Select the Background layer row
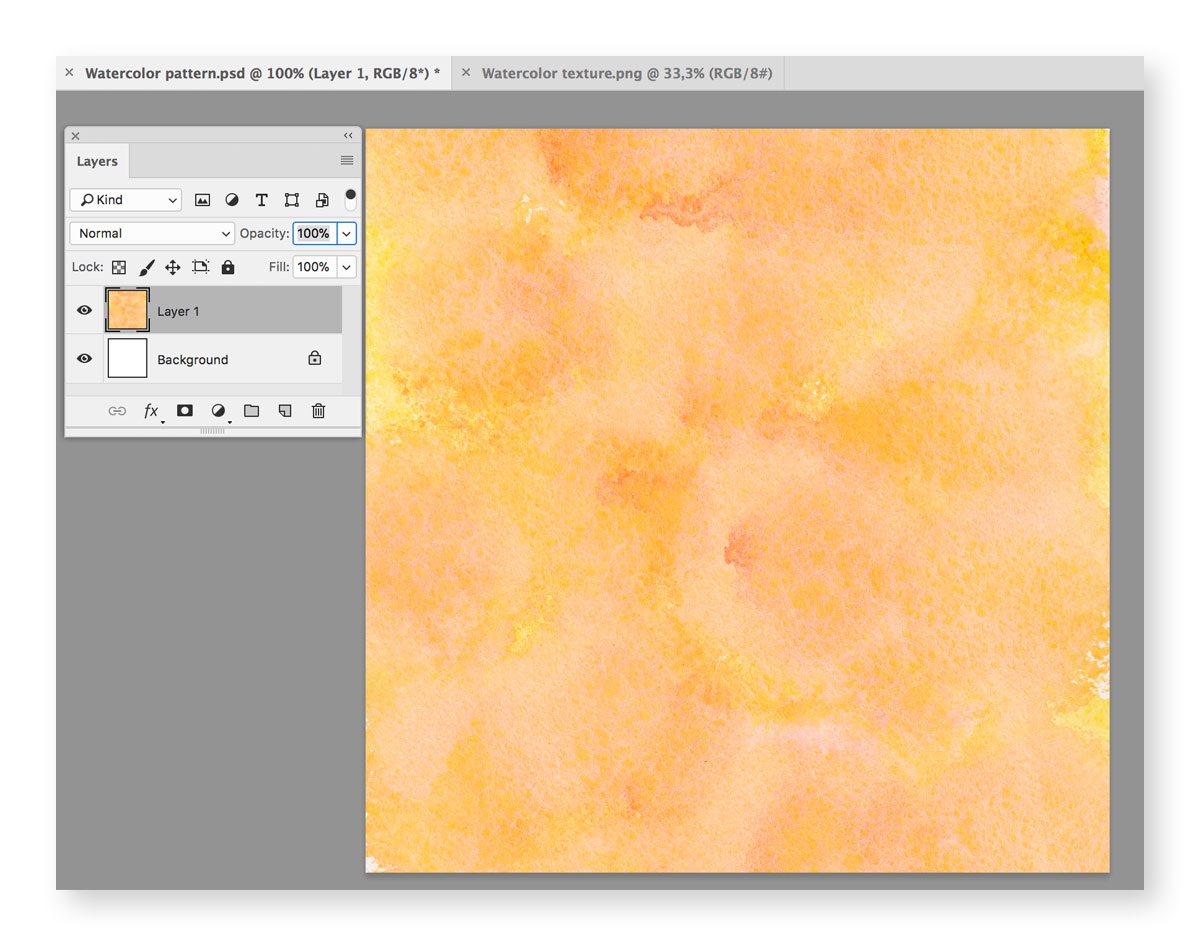Image resolution: width=1200 pixels, height=946 pixels. 204,359
